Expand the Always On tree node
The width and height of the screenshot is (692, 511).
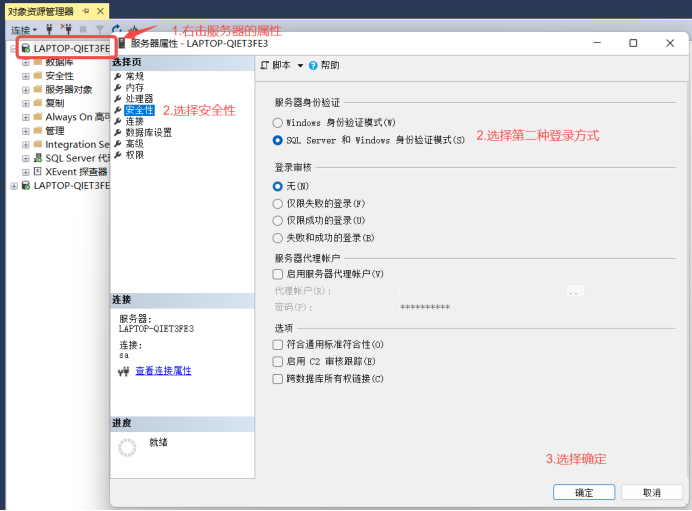(x=26, y=117)
